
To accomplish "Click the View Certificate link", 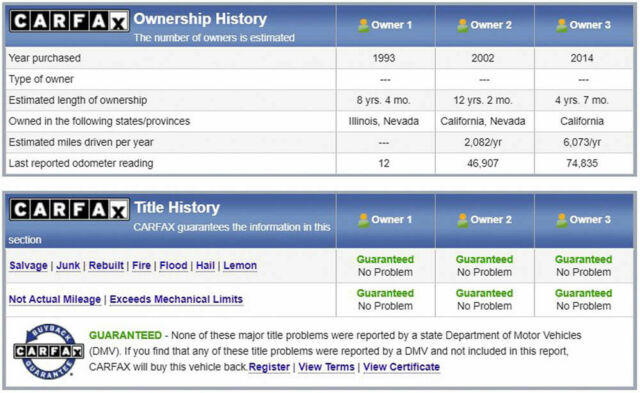I will (402, 367).
